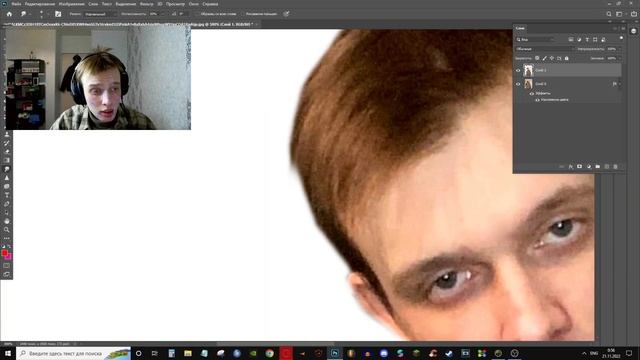Open the Edit menu
This screenshot has width=640, height=360.
pos(40,4)
